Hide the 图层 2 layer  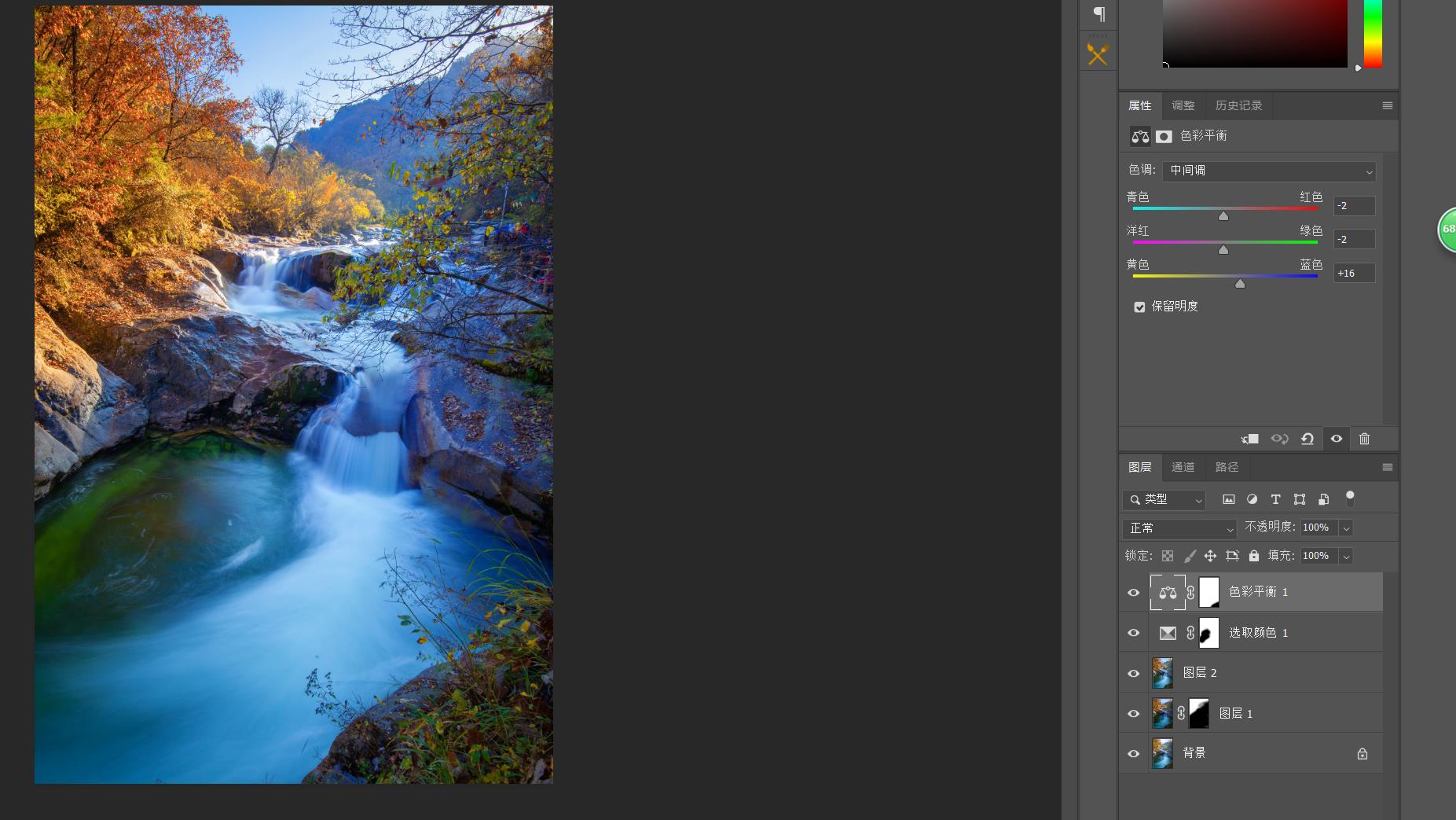1134,674
